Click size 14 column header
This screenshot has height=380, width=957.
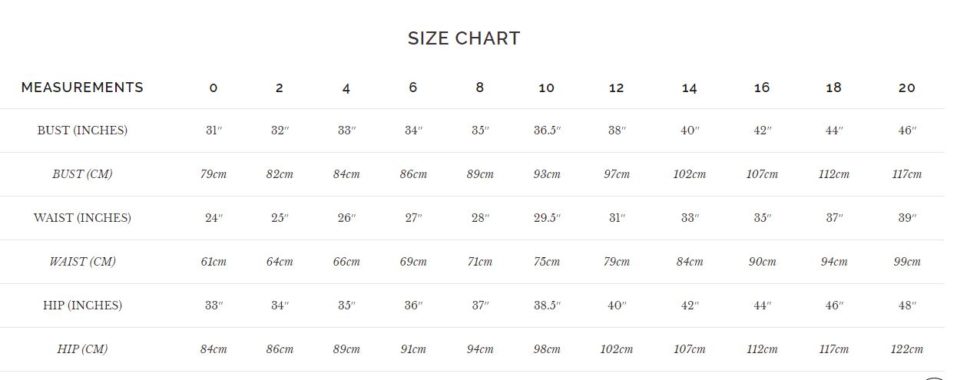[689, 88]
